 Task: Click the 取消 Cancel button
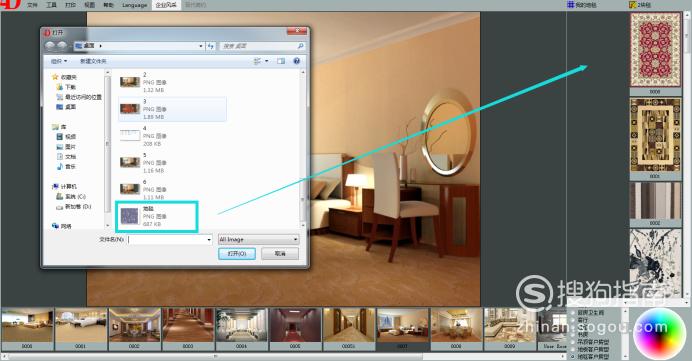tap(280, 254)
